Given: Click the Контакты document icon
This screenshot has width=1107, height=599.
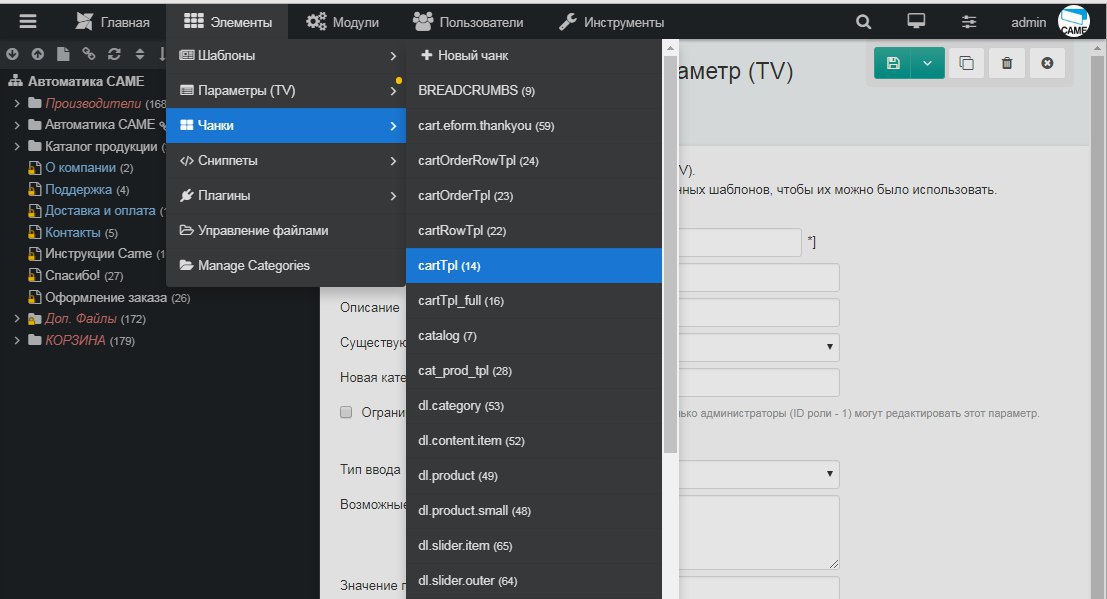Looking at the screenshot, I should tap(35, 232).
